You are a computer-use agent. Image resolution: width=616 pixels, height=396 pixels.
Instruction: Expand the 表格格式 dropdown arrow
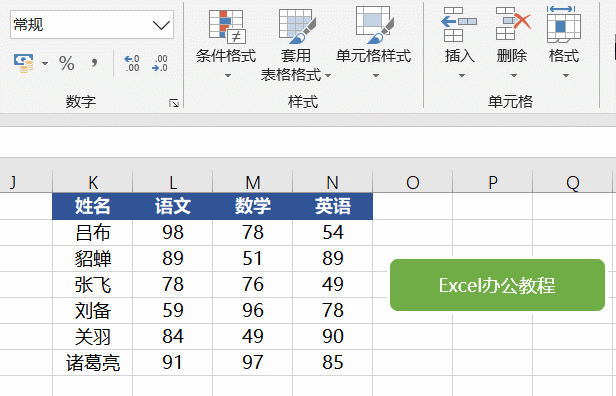[328, 75]
